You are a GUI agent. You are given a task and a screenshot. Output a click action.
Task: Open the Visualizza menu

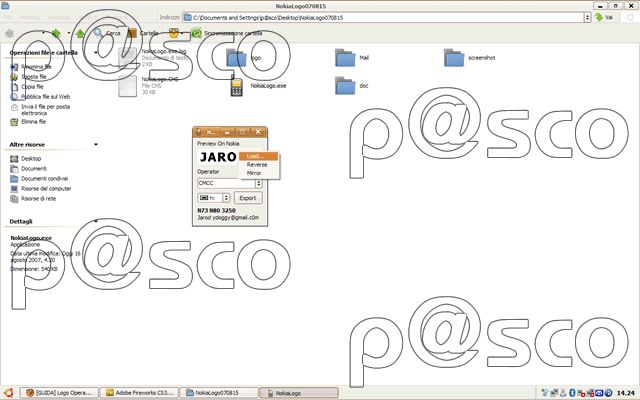[59, 18]
